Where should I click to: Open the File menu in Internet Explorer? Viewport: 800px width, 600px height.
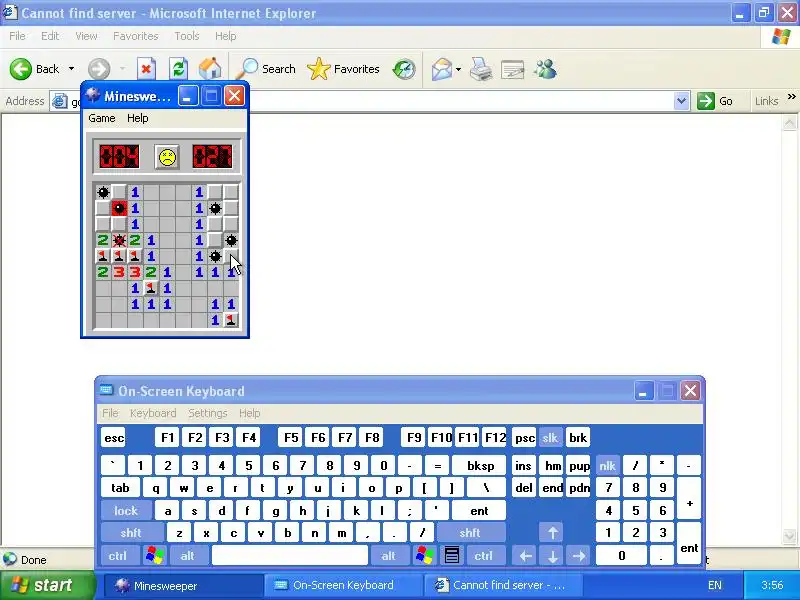(x=17, y=36)
